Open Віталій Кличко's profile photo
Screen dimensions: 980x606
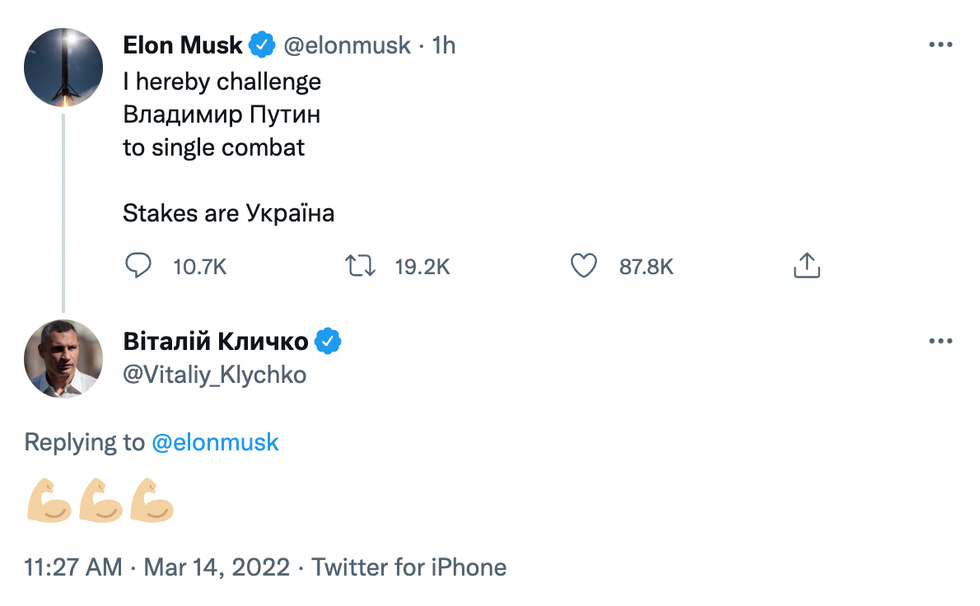coord(63,358)
